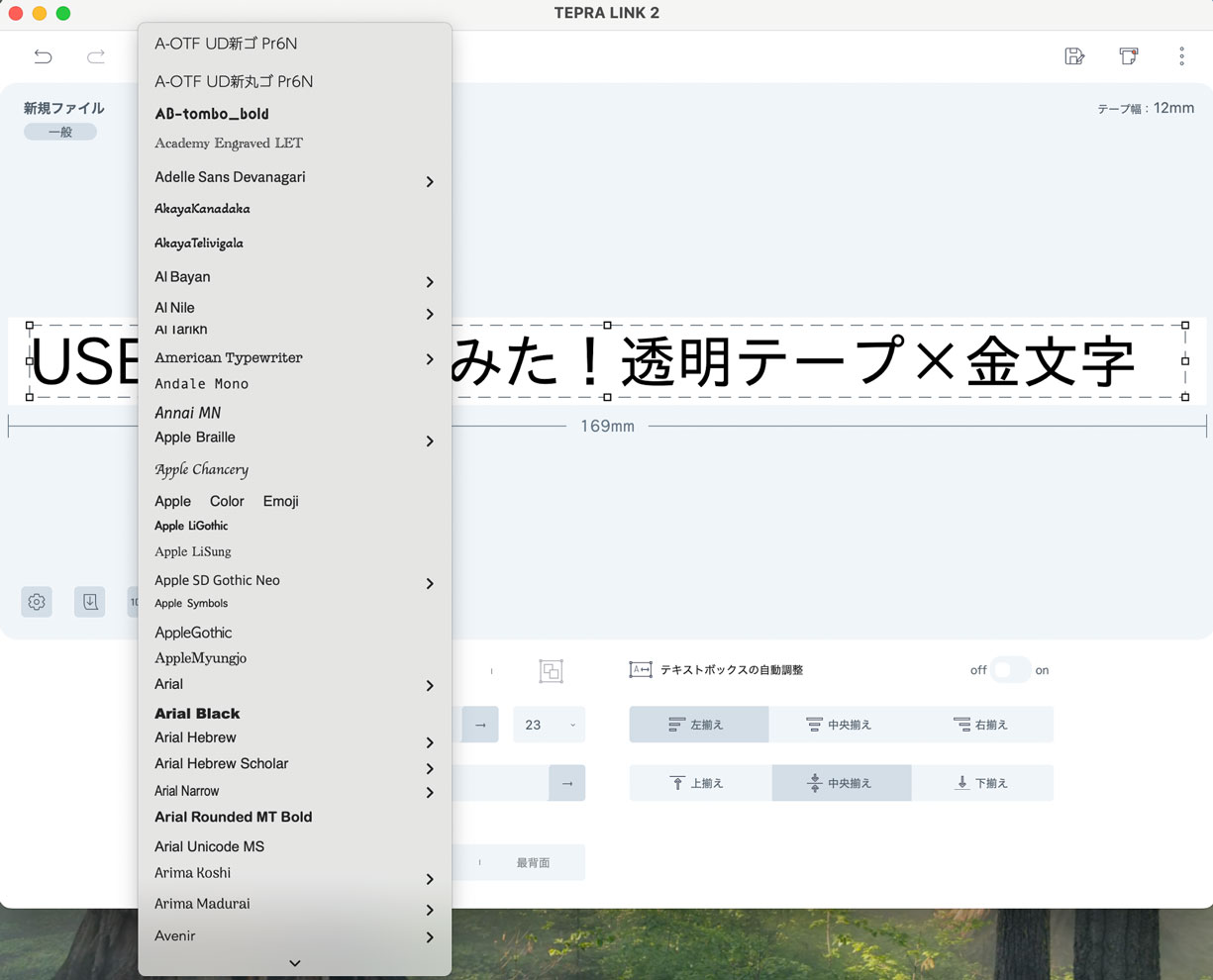This screenshot has height=980, width=1213.
Task: Click the text box auto-adjust icon
Action: coord(641,670)
